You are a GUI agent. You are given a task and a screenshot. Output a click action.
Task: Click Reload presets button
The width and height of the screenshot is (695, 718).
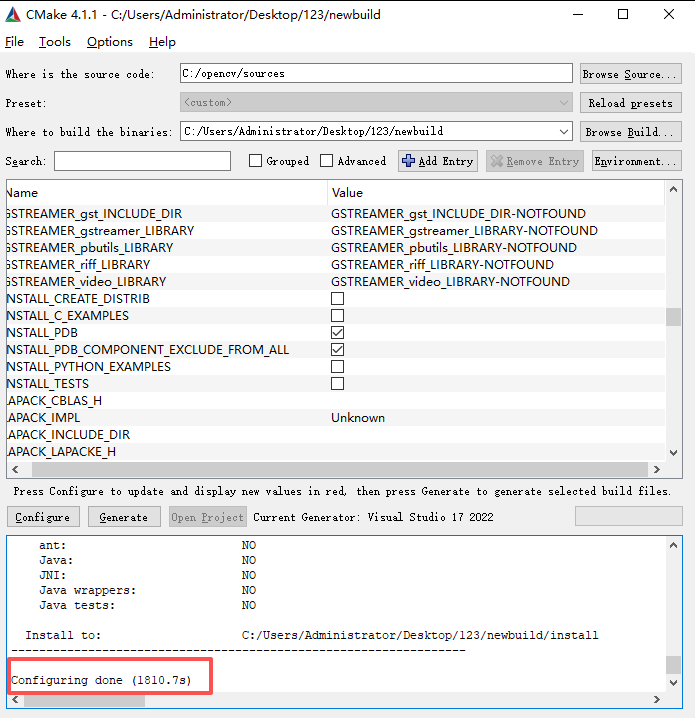[630, 103]
